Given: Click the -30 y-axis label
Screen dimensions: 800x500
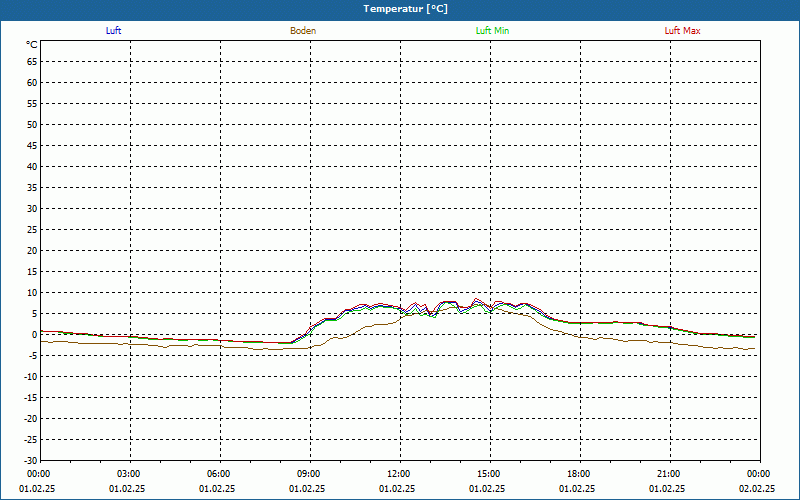Looking at the screenshot, I should (x=30, y=461).
